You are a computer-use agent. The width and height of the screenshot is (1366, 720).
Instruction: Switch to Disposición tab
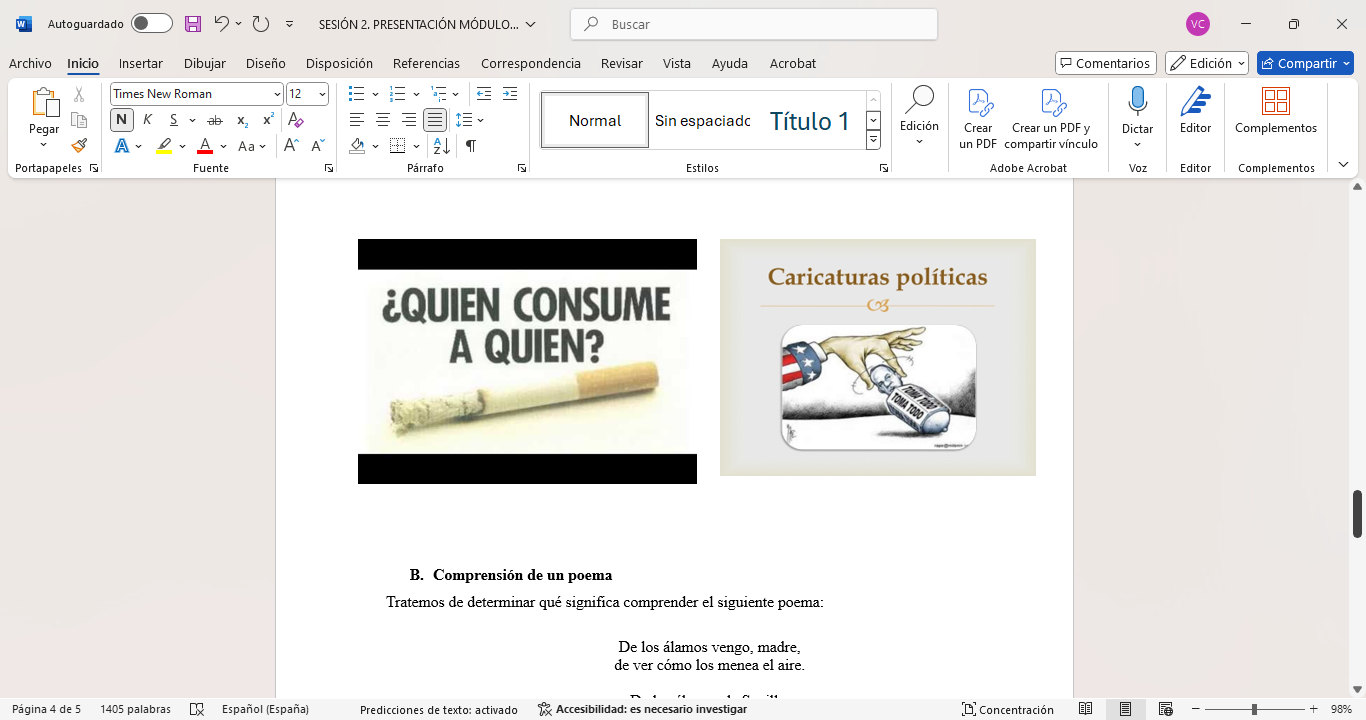coord(339,63)
